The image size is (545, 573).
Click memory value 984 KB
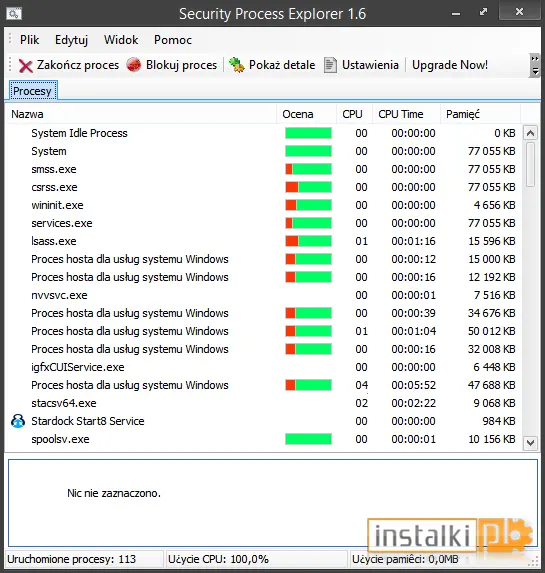coord(499,421)
